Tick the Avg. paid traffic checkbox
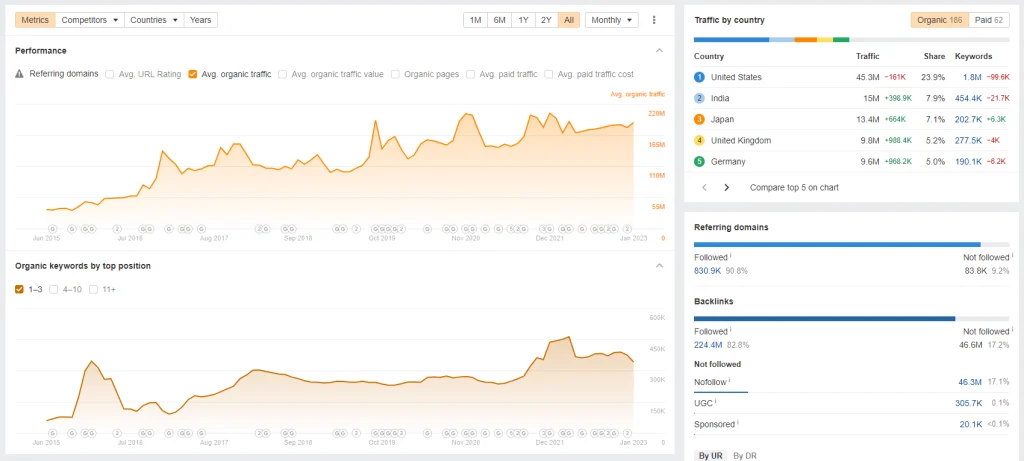Image resolution: width=1024 pixels, height=461 pixels. (471, 74)
